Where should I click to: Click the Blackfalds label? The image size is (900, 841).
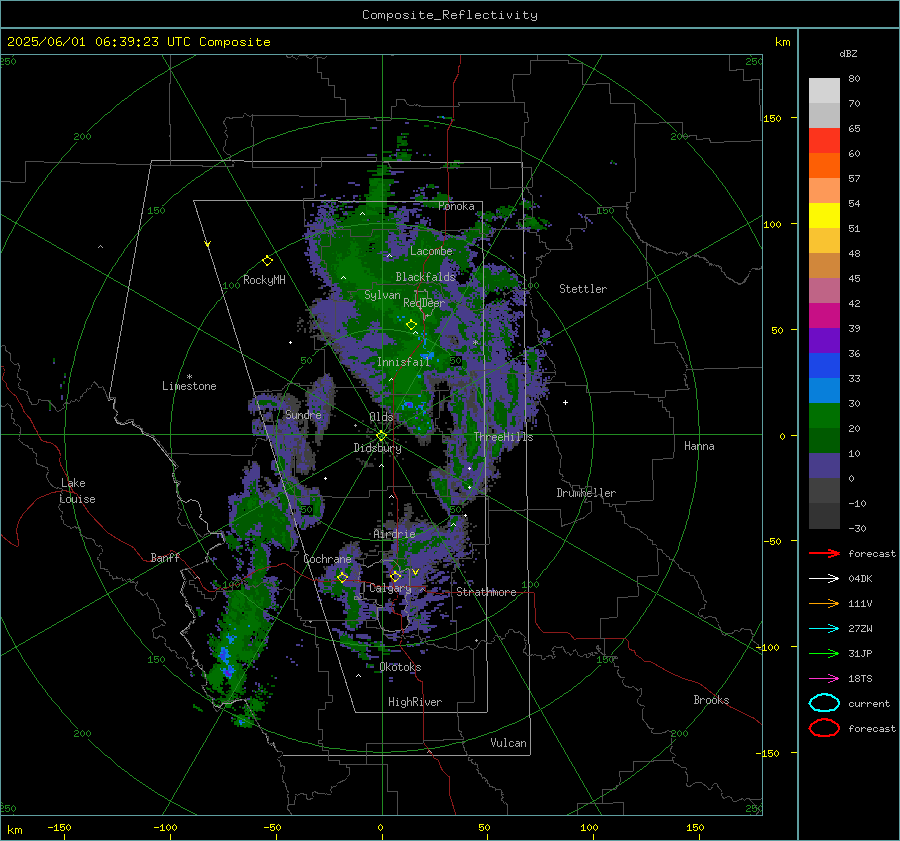click(425, 277)
